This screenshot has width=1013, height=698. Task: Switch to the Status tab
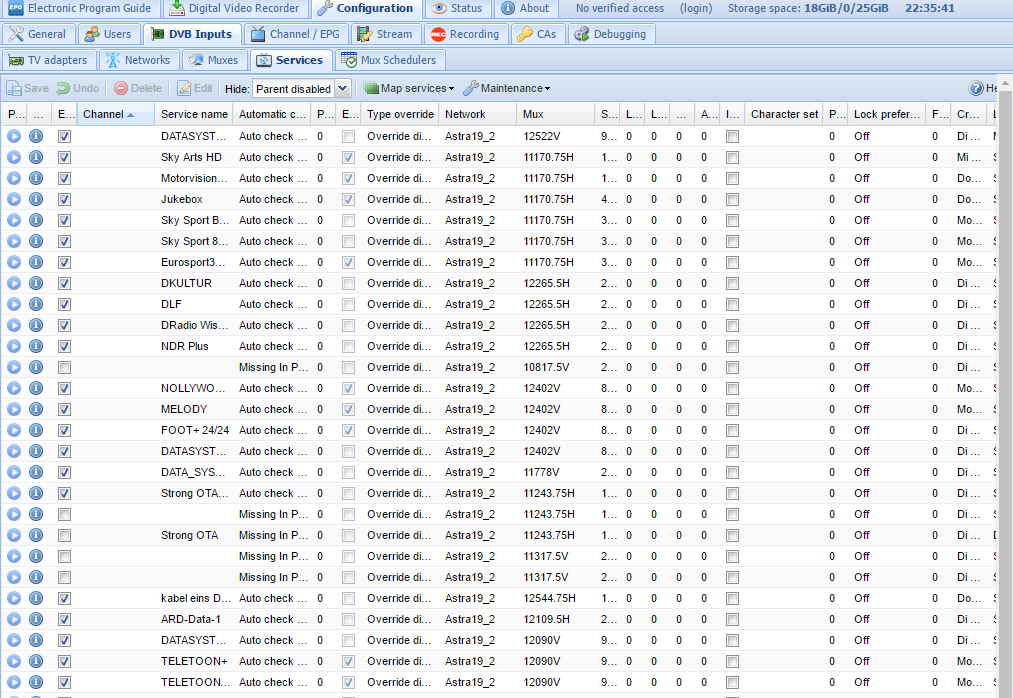457,8
